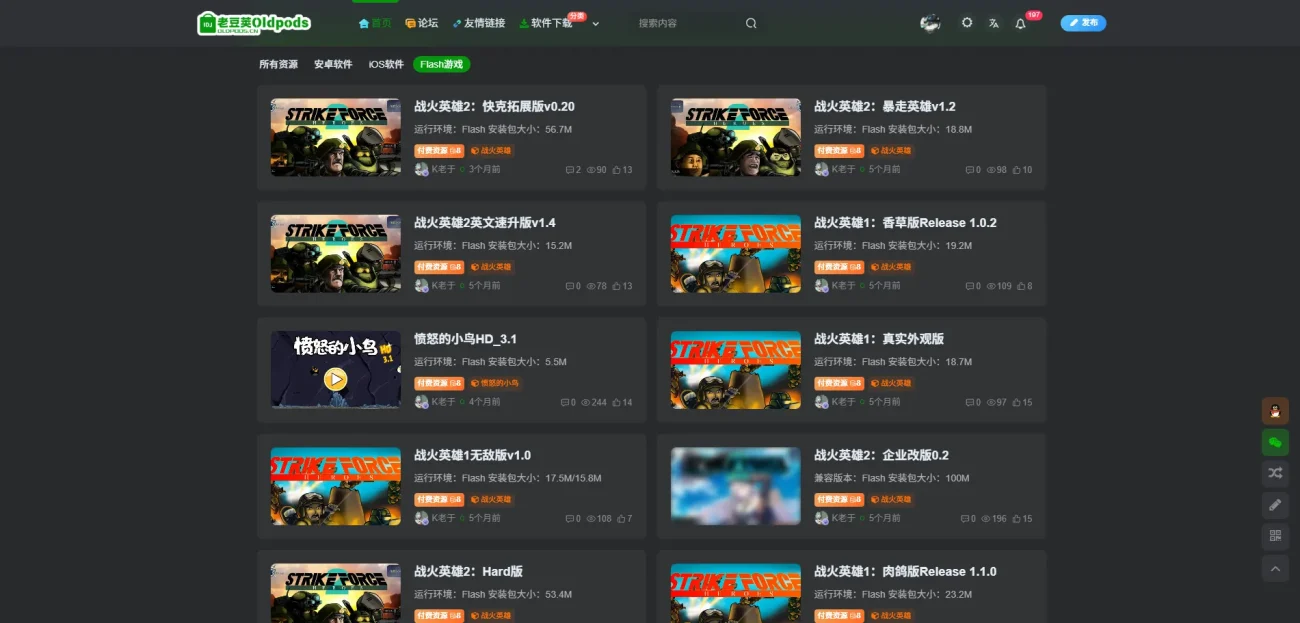Click like icon on 英文速升版v1.4 card

pyautogui.click(x=616, y=286)
